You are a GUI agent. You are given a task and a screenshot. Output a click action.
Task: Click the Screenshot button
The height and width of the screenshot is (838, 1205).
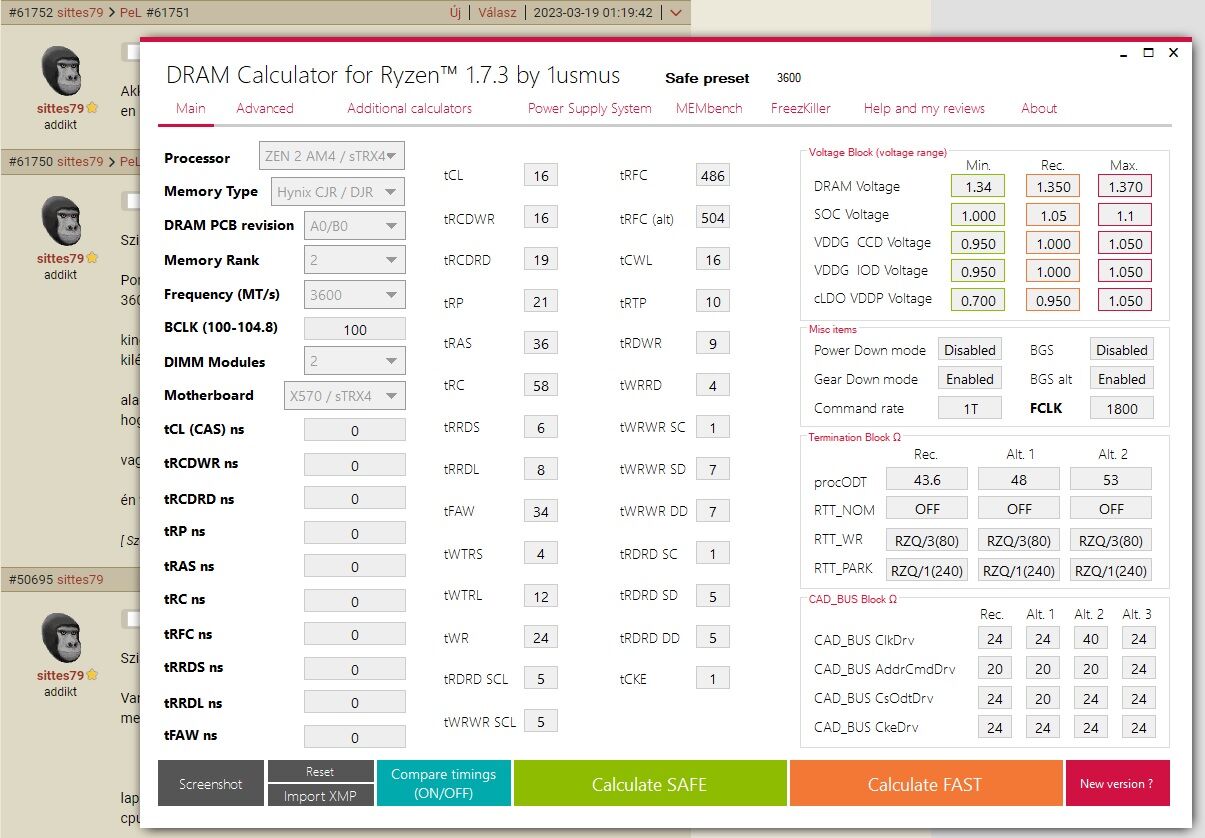tap(211, 784)
